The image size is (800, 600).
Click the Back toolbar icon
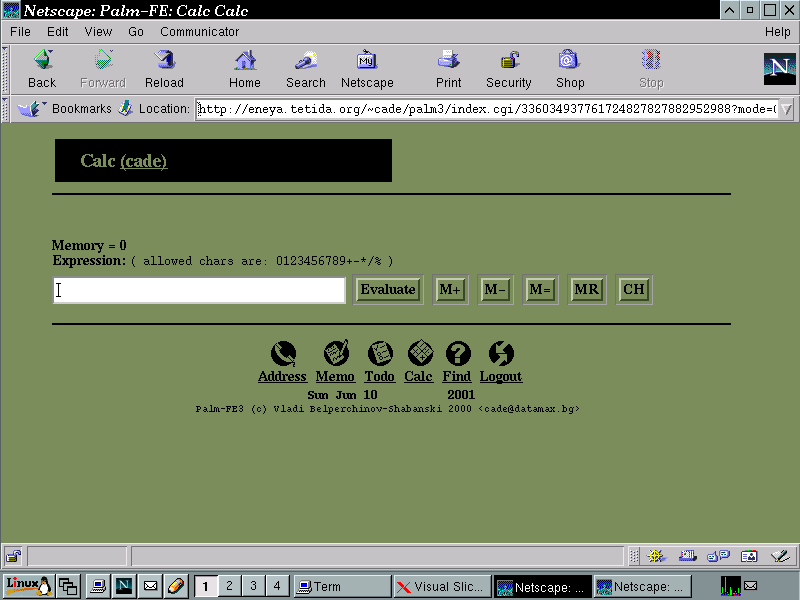click(42, 61)
